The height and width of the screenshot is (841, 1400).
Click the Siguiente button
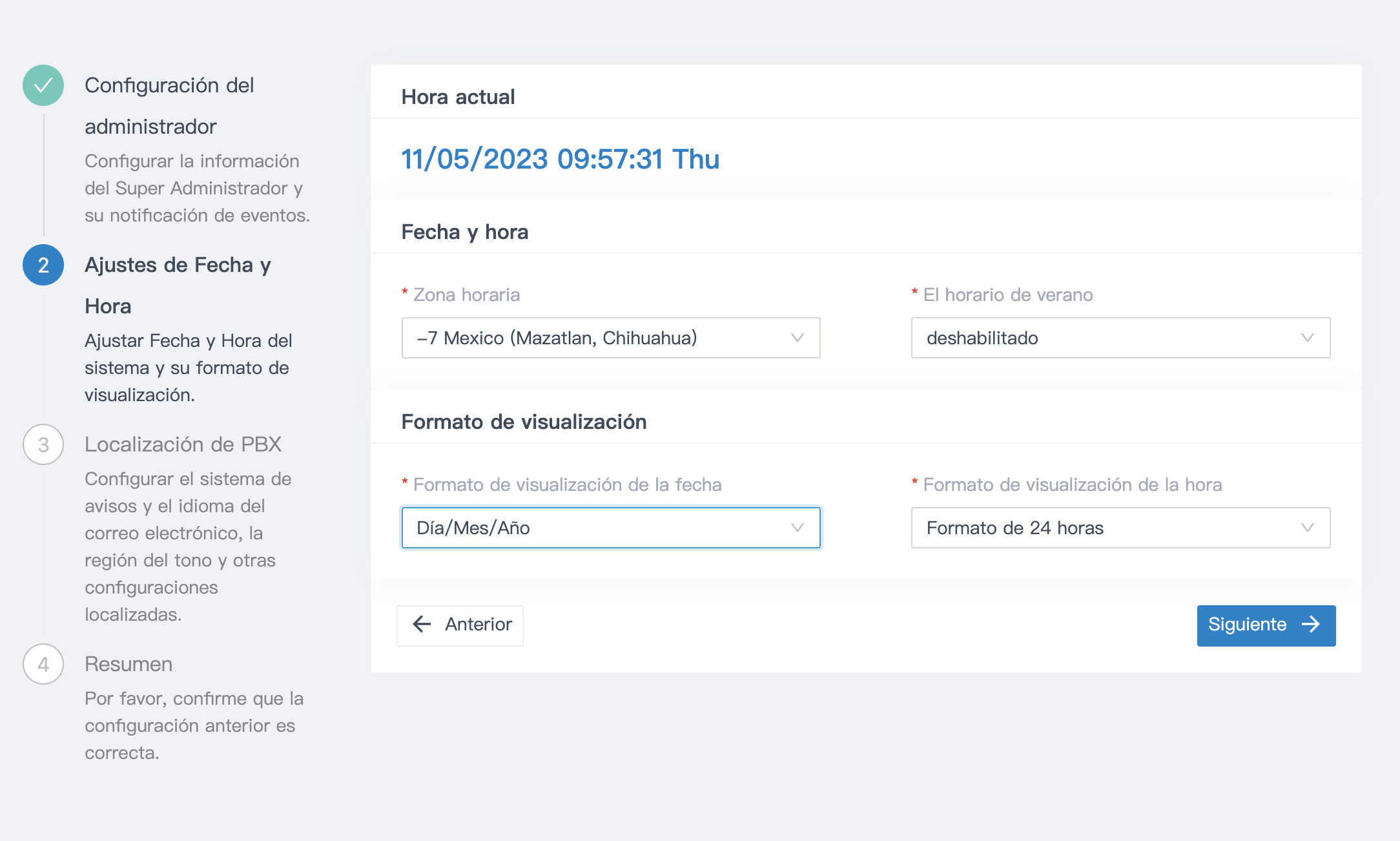(1266, 625)
